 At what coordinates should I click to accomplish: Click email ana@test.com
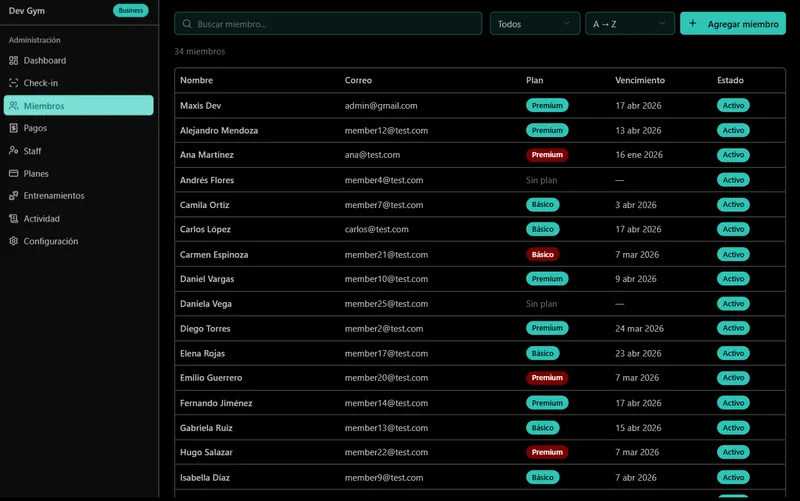coord(372,155)
